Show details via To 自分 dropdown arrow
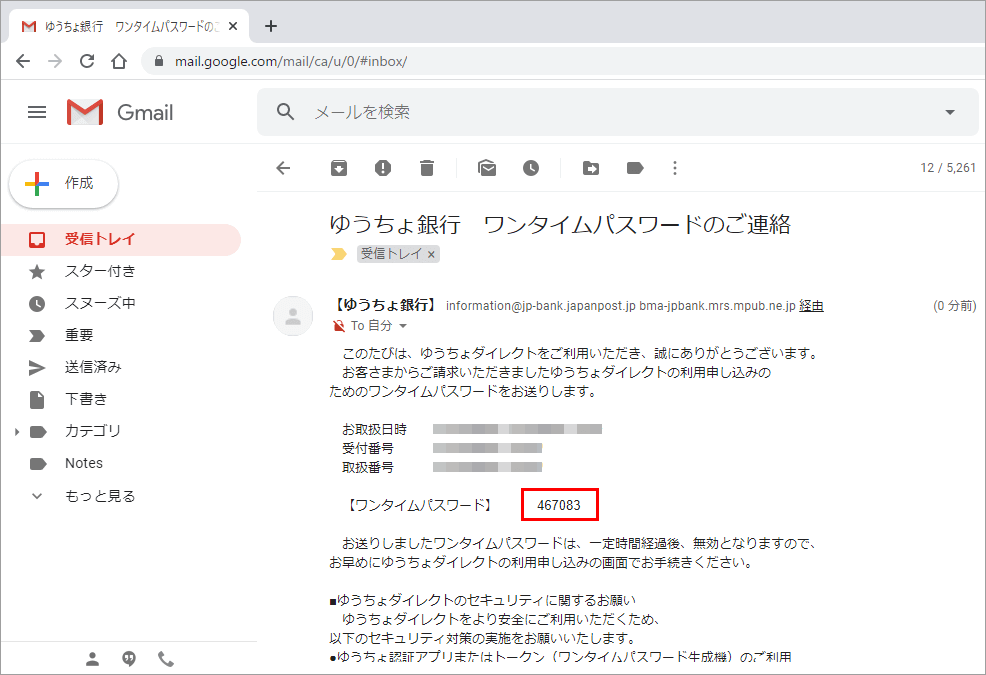The height and width of the screenshot is (675, 986). 403,326
